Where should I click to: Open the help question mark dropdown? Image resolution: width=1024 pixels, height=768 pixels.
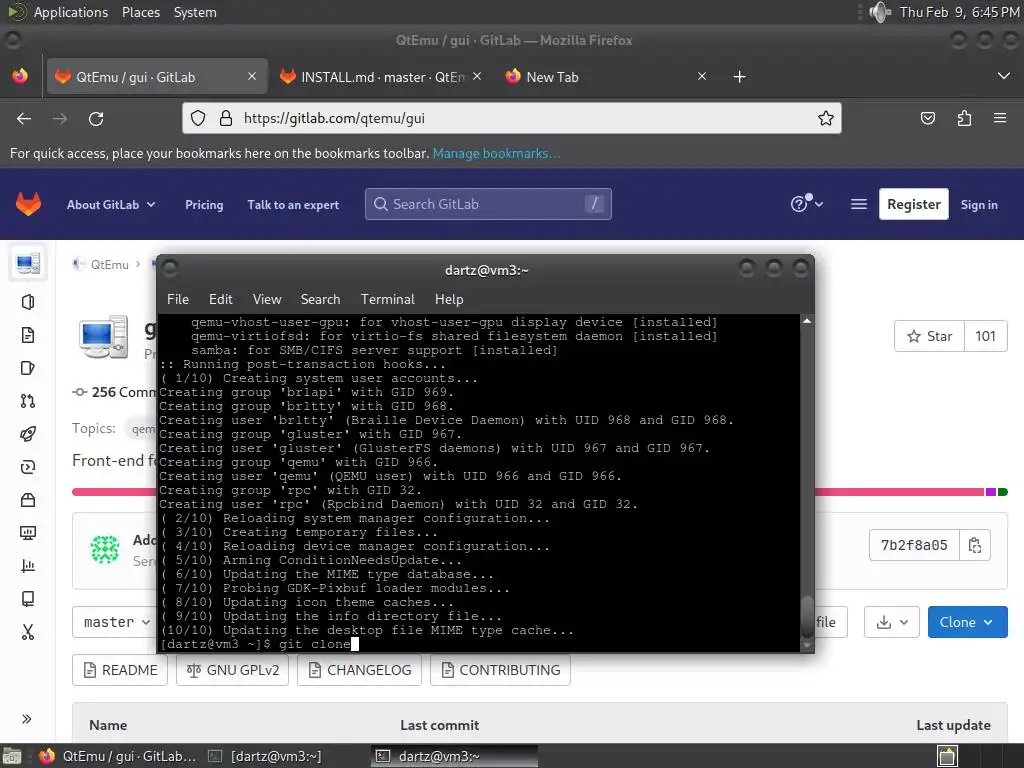[x=807, y=204]
